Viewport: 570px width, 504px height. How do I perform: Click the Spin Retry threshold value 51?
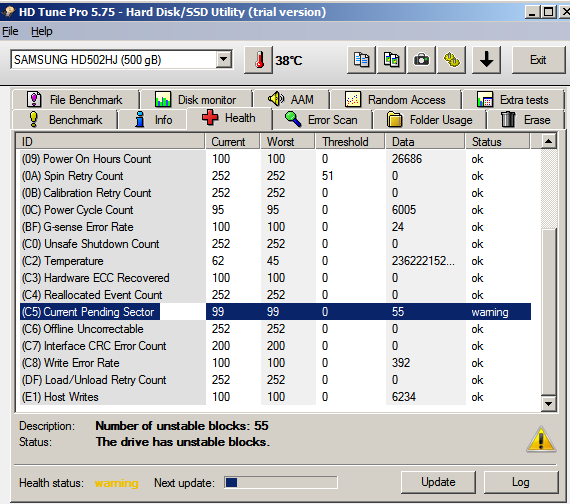(327, 176)
